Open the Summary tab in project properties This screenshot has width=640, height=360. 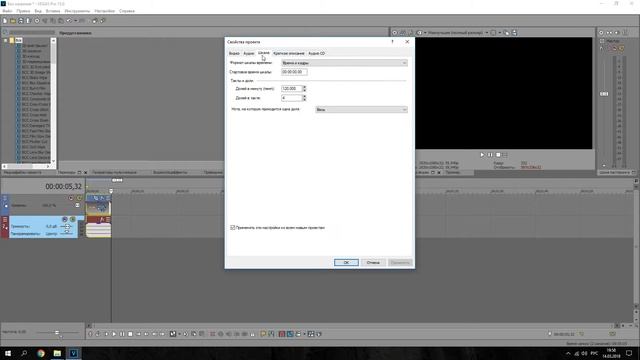click(x=289, y=53)
